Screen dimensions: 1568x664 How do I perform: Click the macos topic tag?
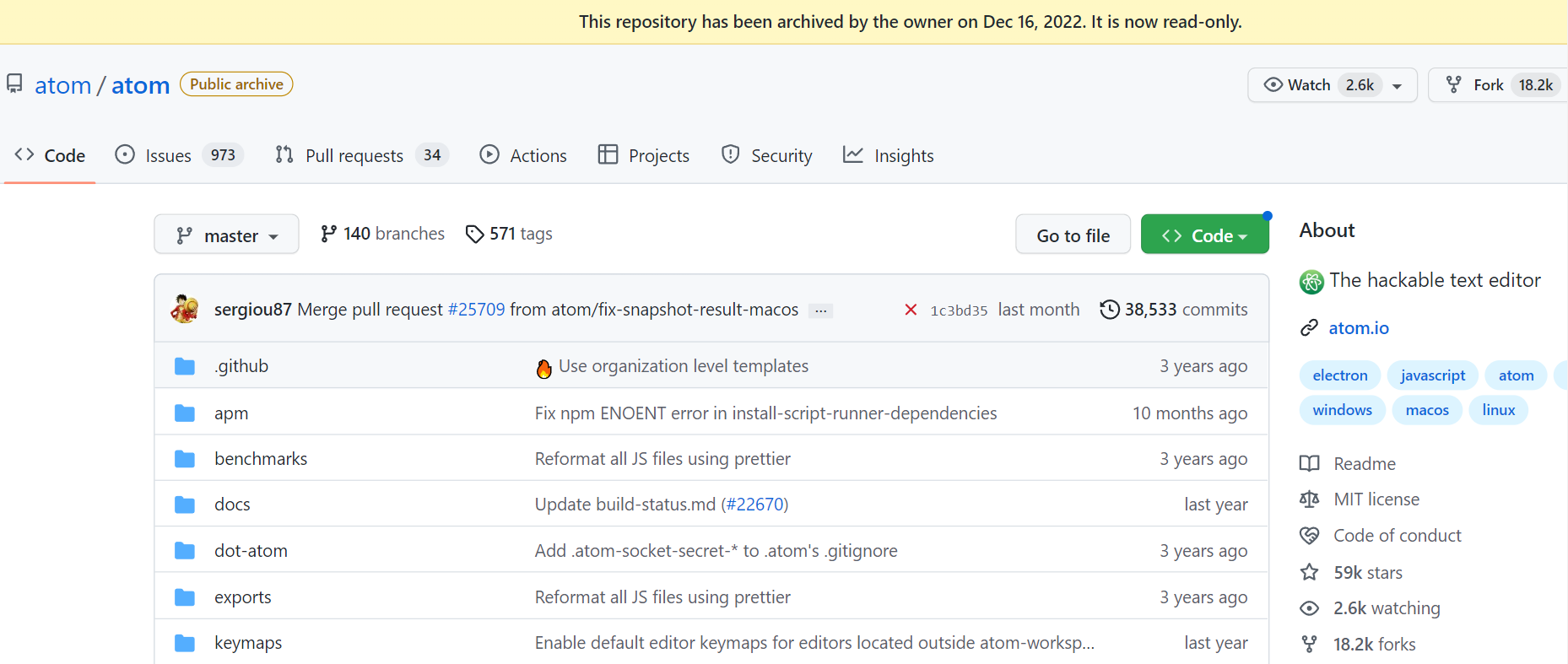1427,410
